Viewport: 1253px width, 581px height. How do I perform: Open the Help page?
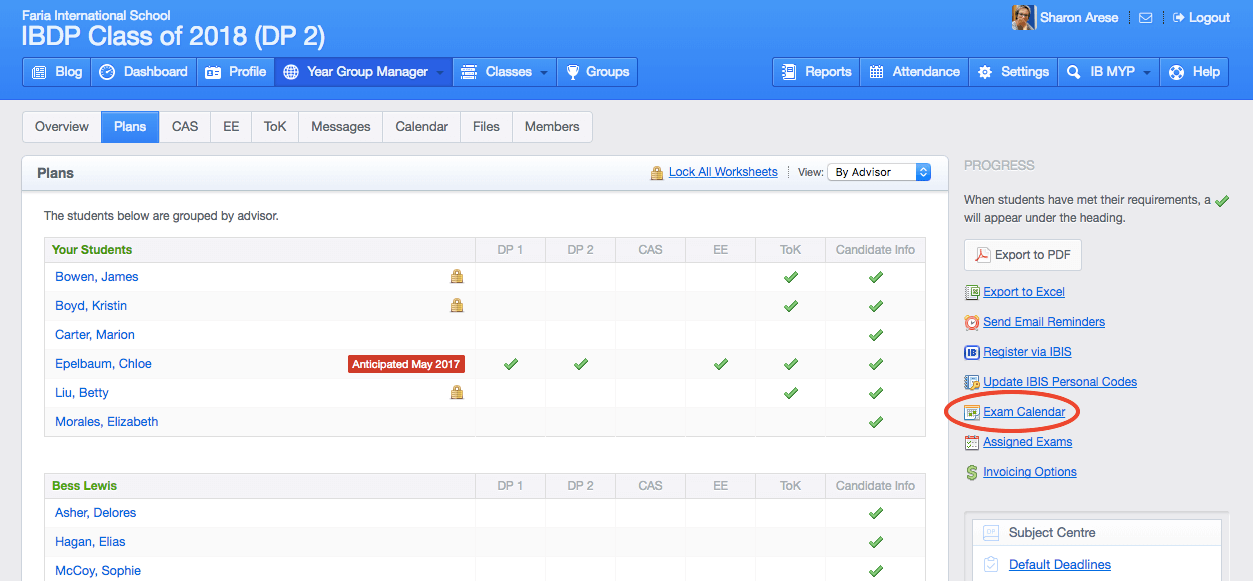tap(1194, 72)
